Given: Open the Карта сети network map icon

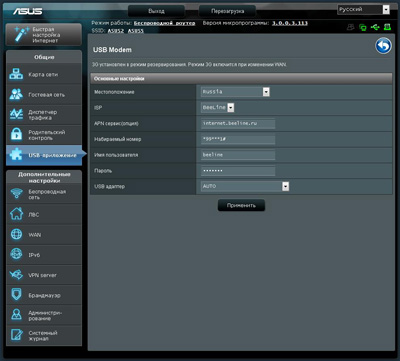Looking at the screenshot, I should pyautogui.click(x=16, y=74).
